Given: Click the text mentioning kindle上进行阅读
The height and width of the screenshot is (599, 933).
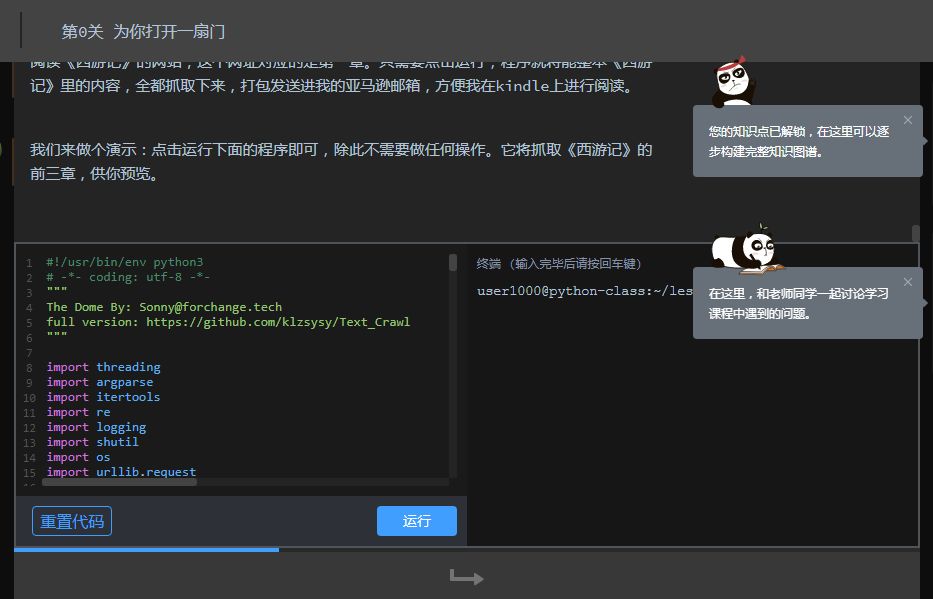Looking at the screenshot, I should pos(331,86).
